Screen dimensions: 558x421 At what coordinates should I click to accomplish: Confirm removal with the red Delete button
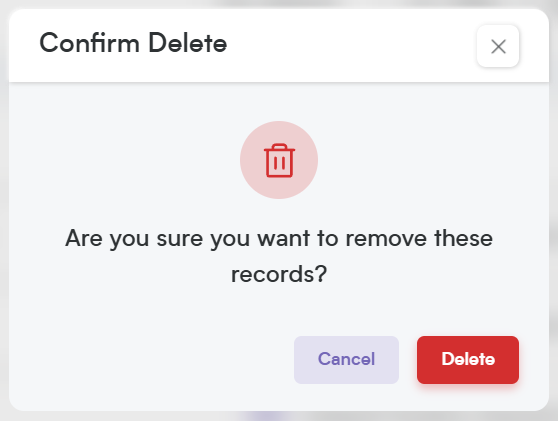tap(468, 360)
